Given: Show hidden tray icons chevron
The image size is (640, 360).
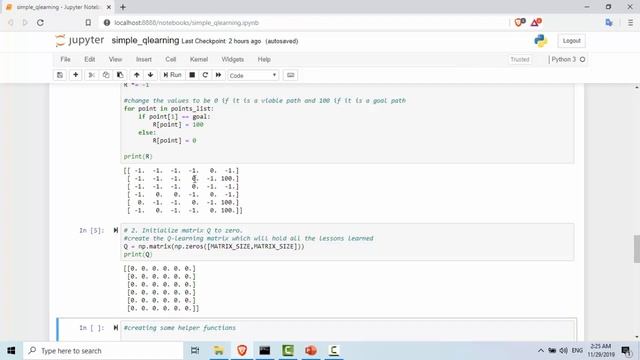Looking at the screenshot, I should click(x=540, y=351).
